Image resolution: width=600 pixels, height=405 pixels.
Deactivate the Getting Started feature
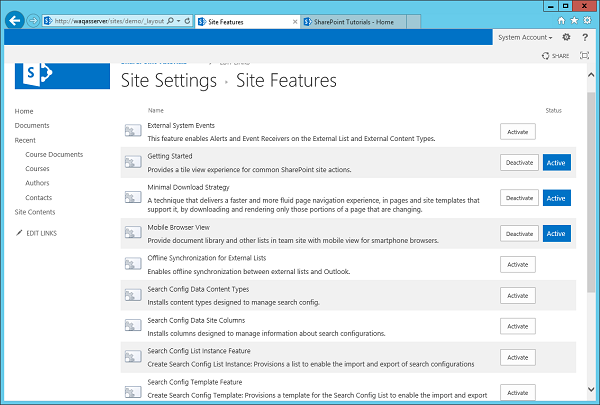coord(518,163)
